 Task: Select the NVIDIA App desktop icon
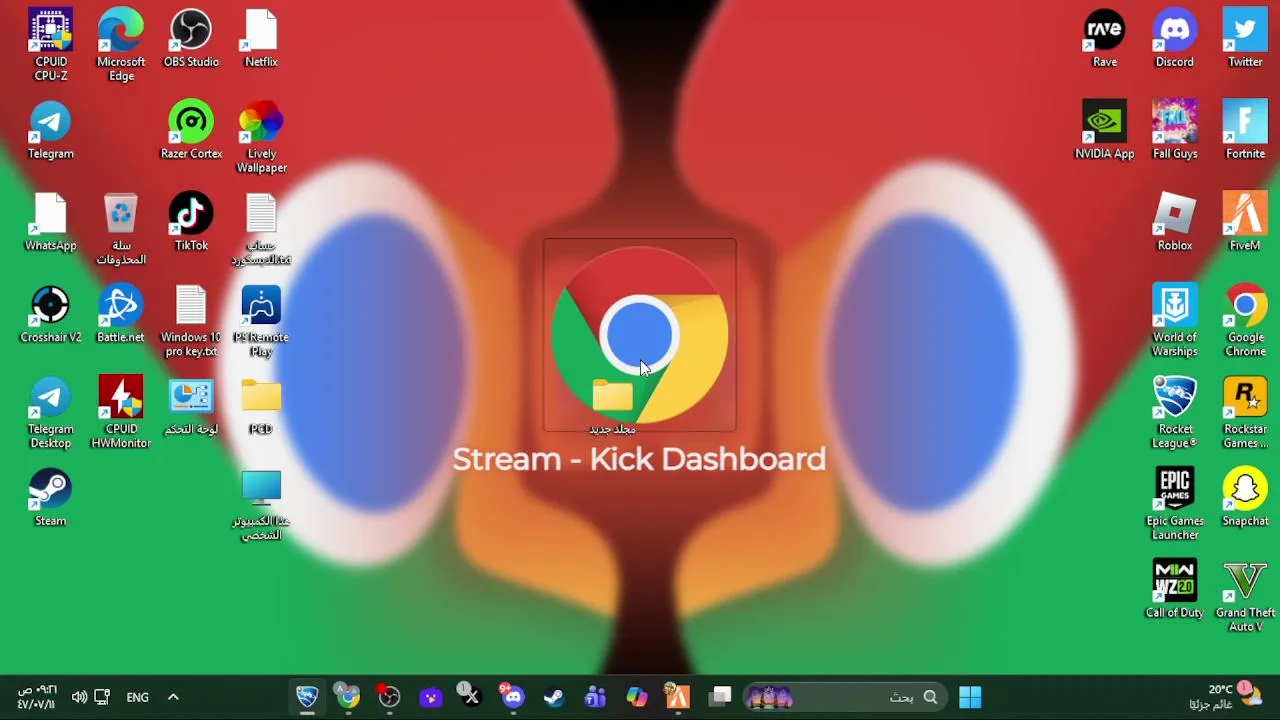tap(1105, 130)
